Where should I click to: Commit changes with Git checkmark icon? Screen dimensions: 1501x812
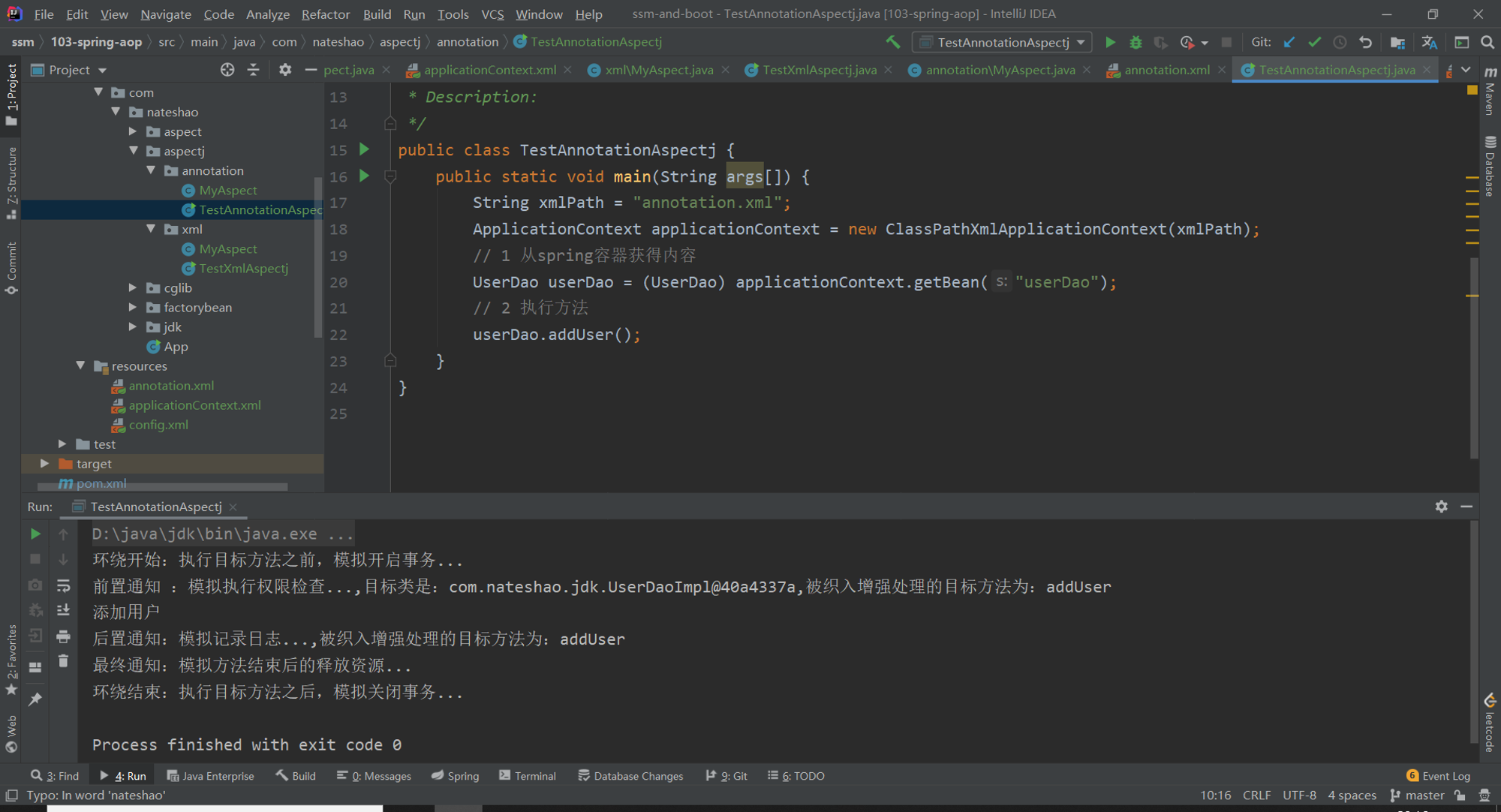[1314, 42]
